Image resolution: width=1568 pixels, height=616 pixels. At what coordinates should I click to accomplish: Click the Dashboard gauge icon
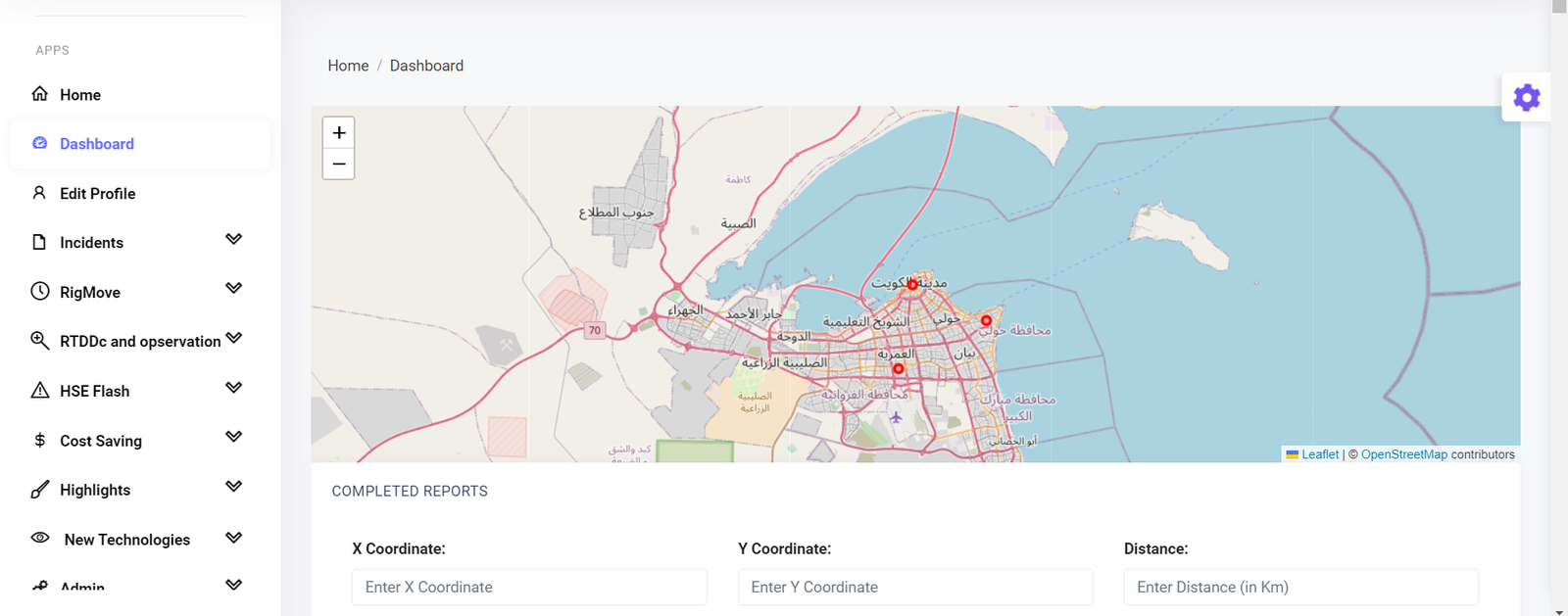tap(39, 143)
